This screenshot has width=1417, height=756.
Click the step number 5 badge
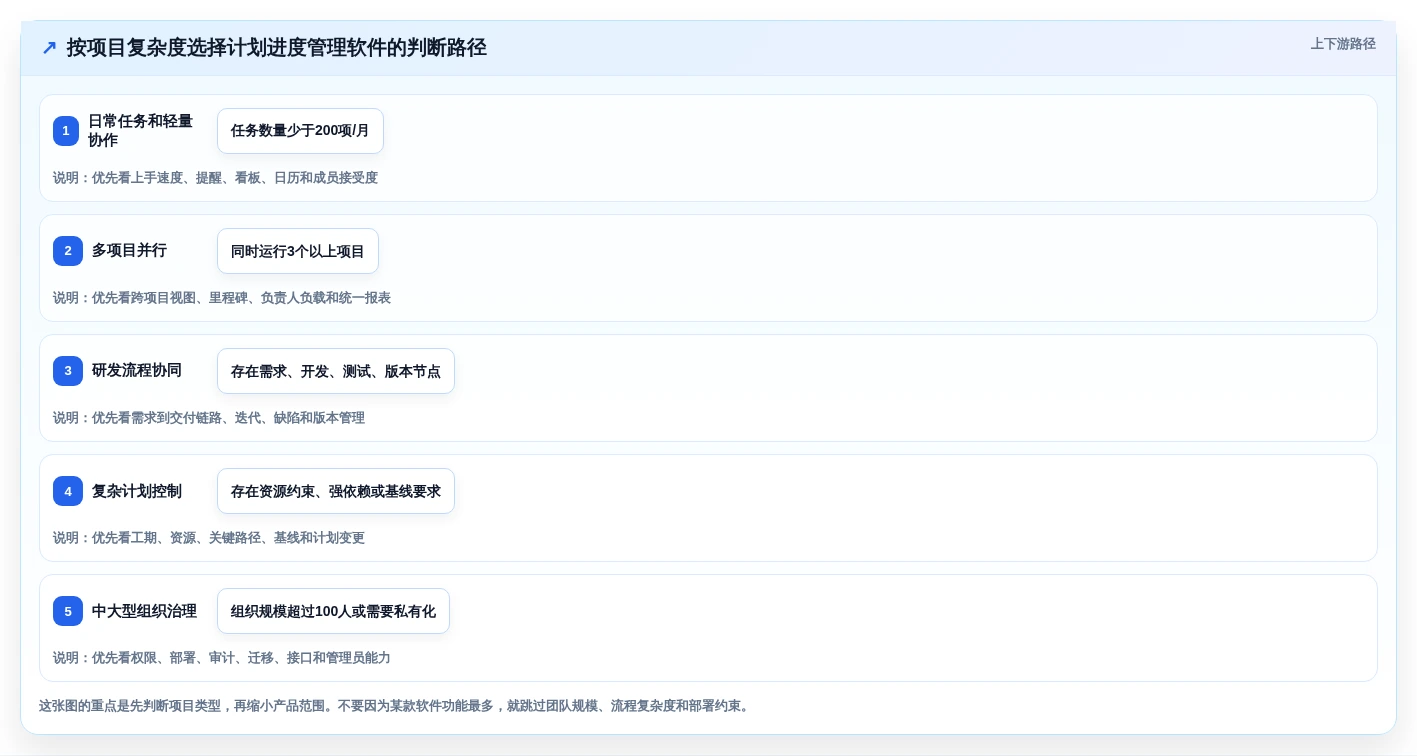pos(68,611)
